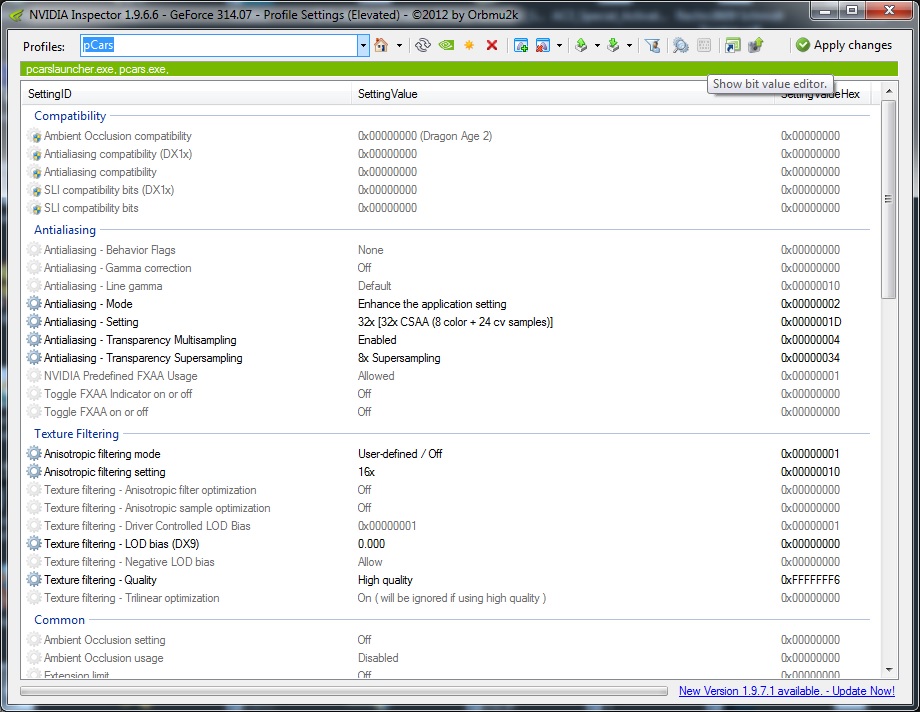The image size is (920, 712).
Task: Click gear icon for Anisotropic filtering mode
Action: (x=34, y=454)
